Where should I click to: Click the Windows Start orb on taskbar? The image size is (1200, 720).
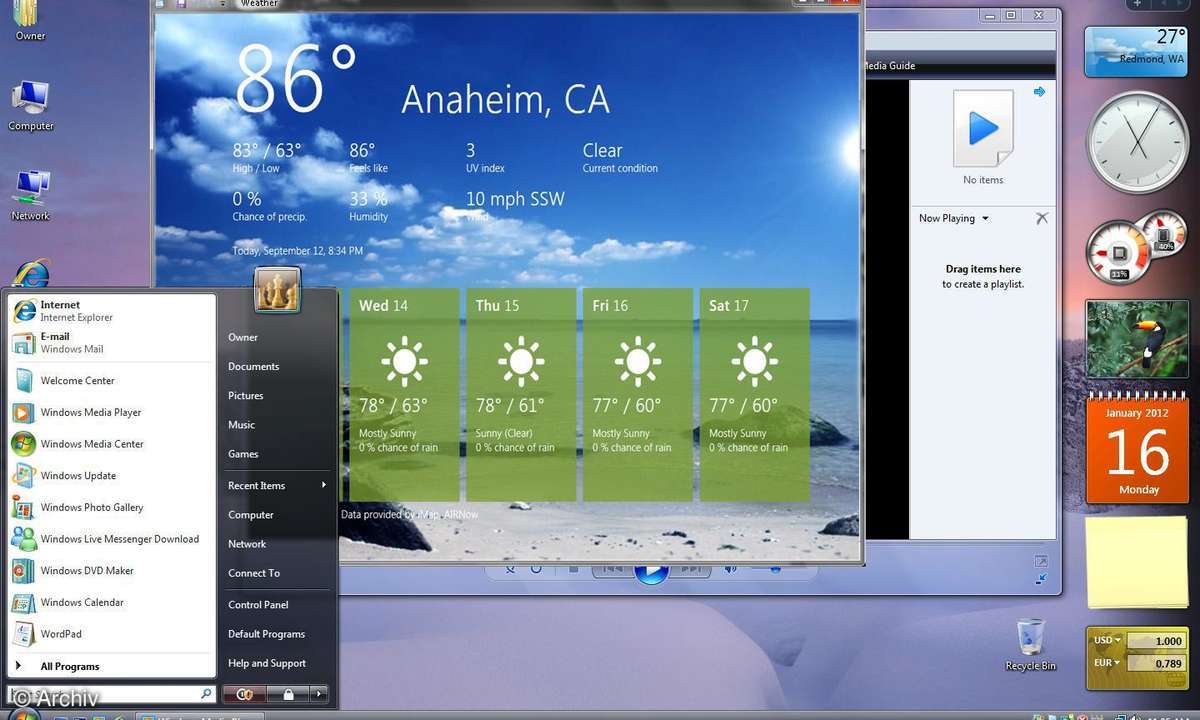25,715
